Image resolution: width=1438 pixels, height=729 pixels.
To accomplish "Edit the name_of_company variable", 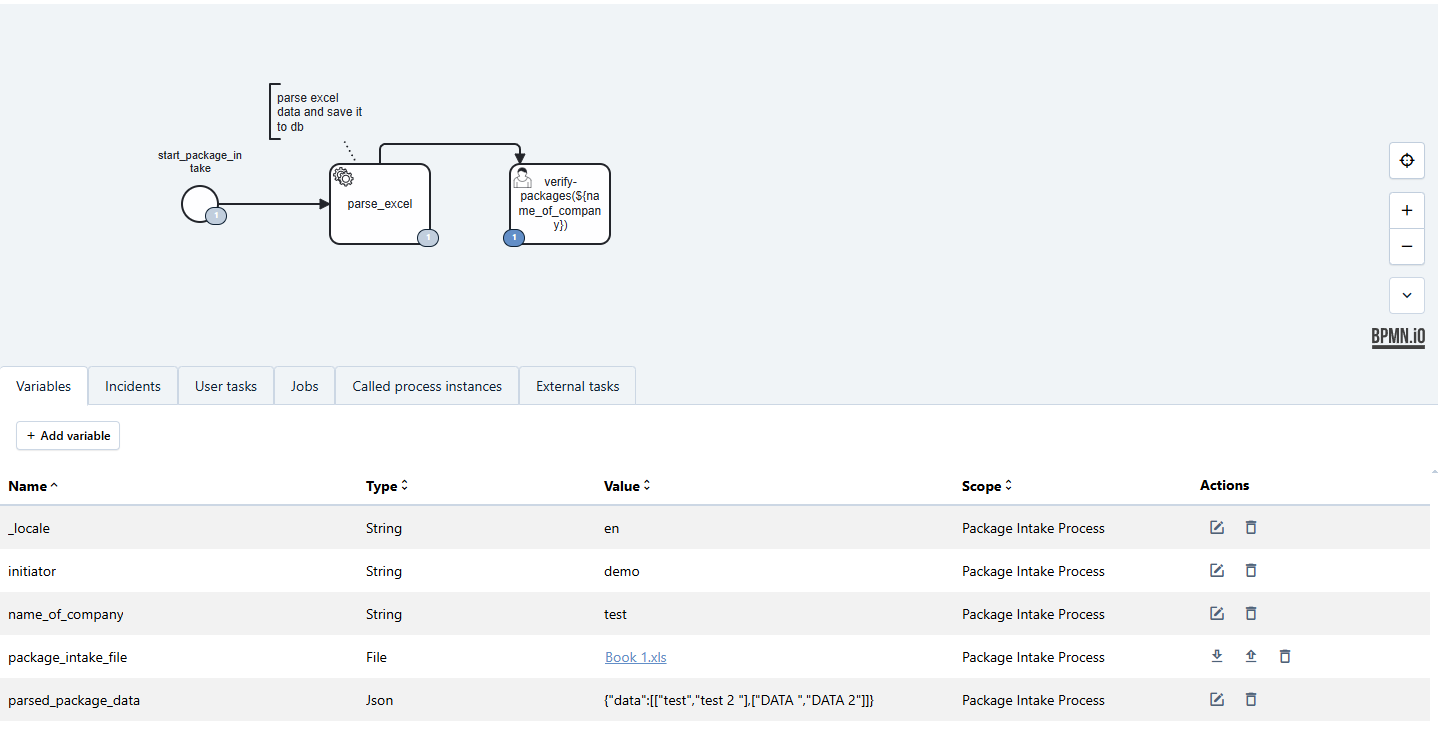I will click(x=1217, y=613).
